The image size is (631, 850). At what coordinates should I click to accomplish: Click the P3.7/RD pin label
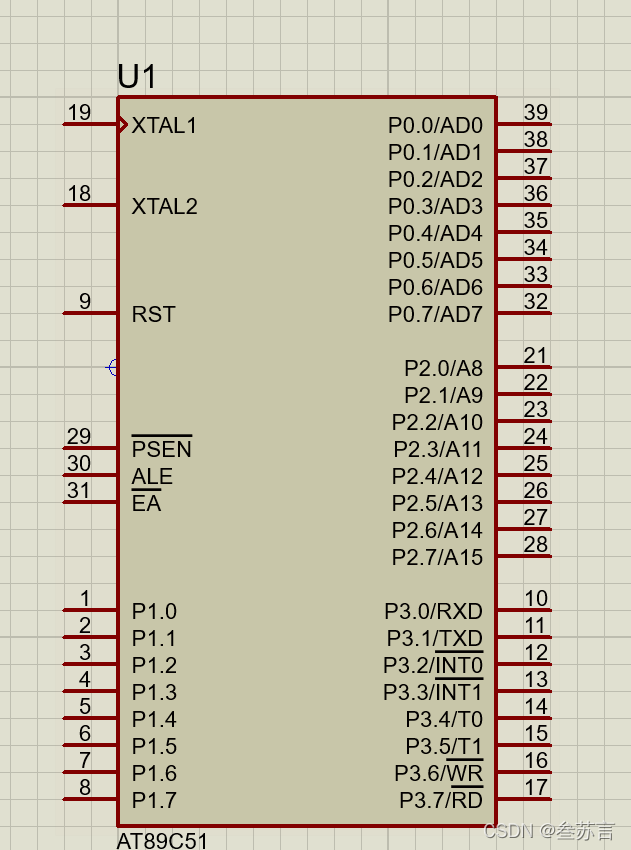point(441,799)
